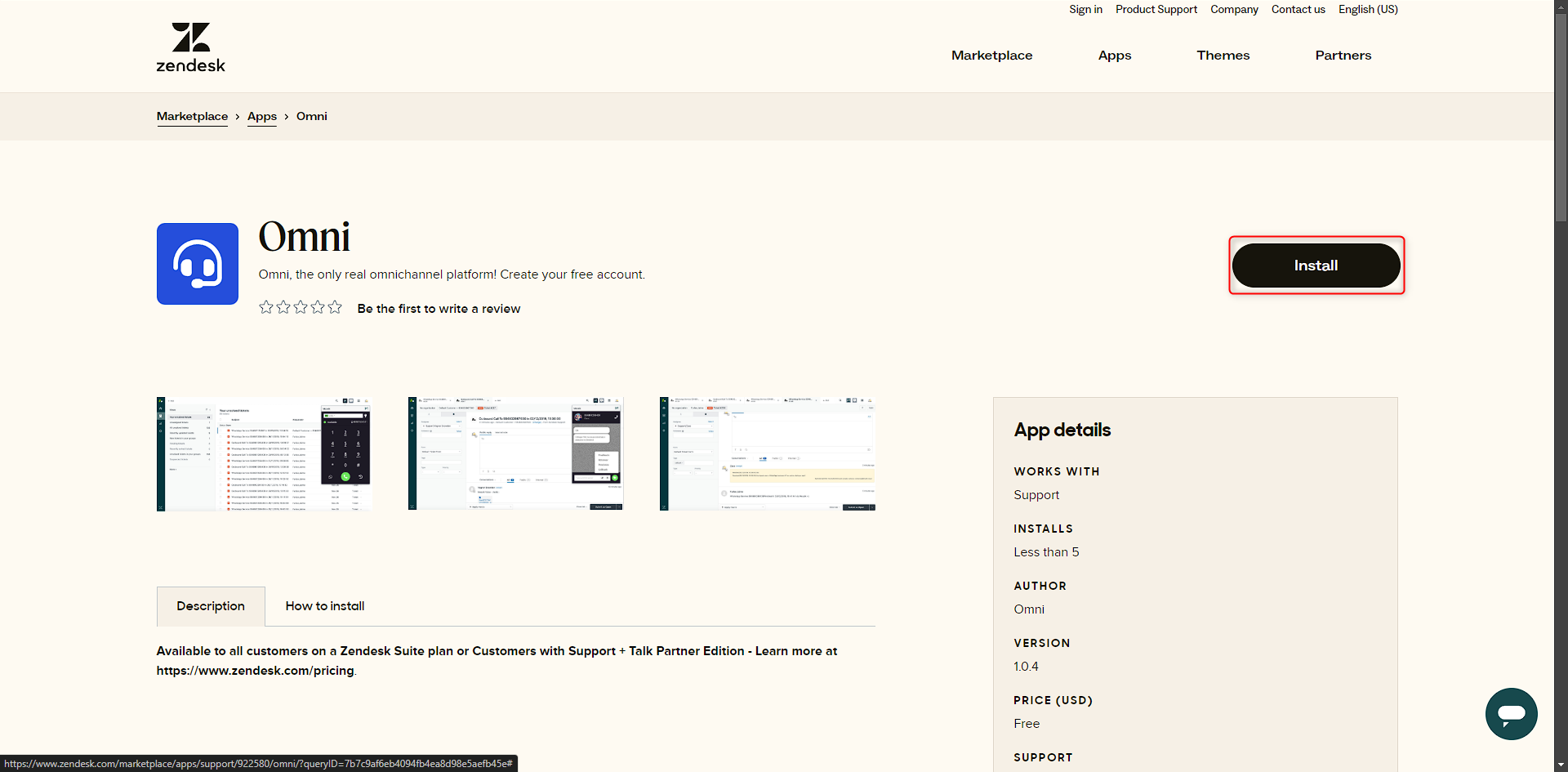Open the zendesk.com/pricing link
This screenshot has width=1568, height=772.
256,671
